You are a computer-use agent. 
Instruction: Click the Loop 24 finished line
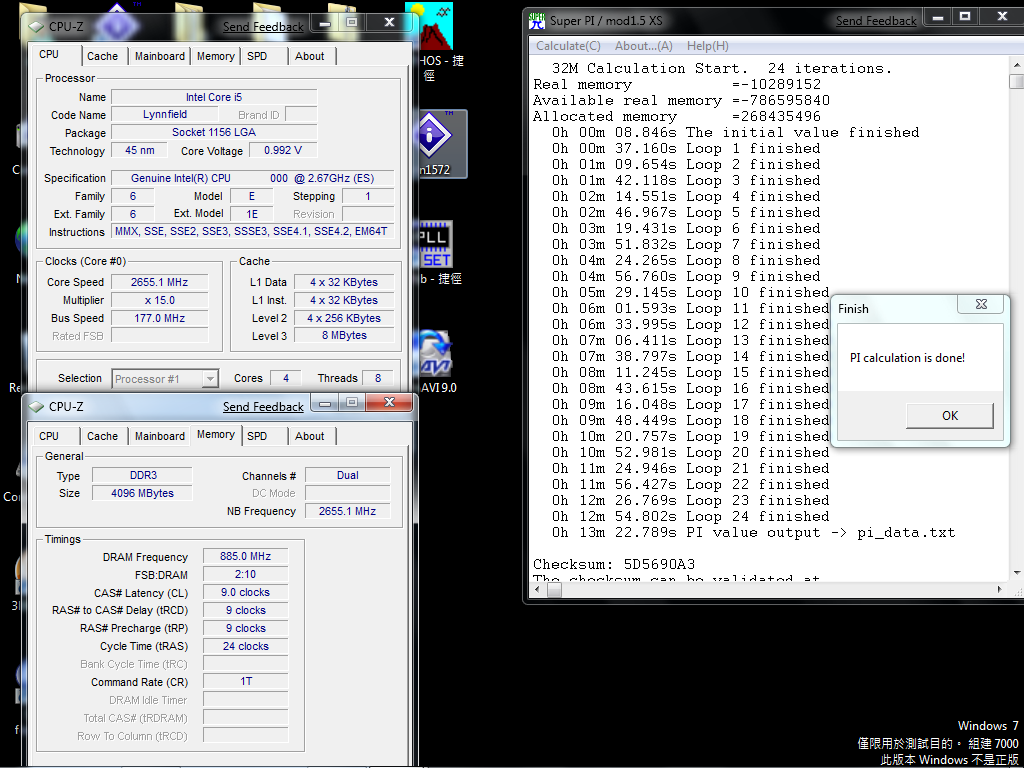click(690, 517)
